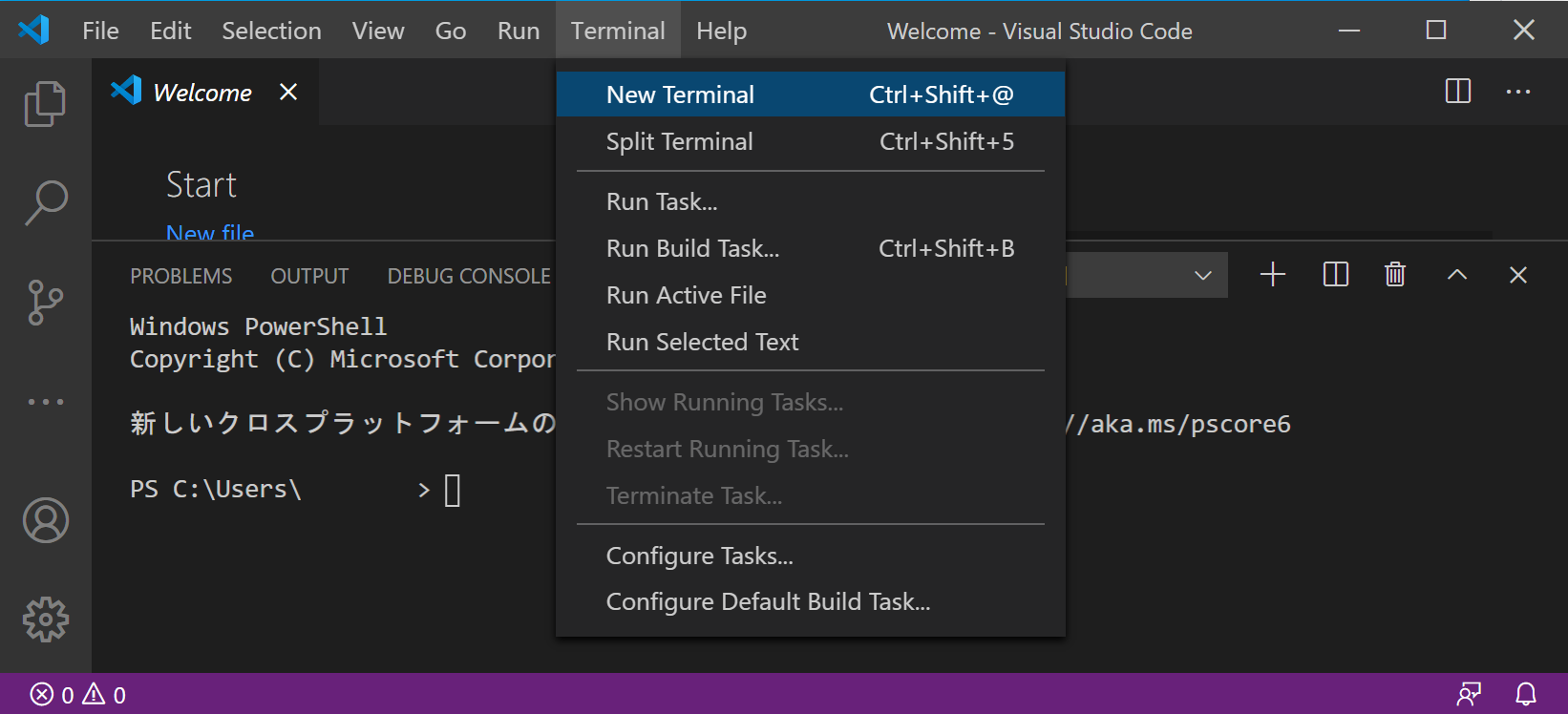Open the Accounts icon in activity bar
The width and height of the screenshot is (1568, 714).
click(45, 520)
